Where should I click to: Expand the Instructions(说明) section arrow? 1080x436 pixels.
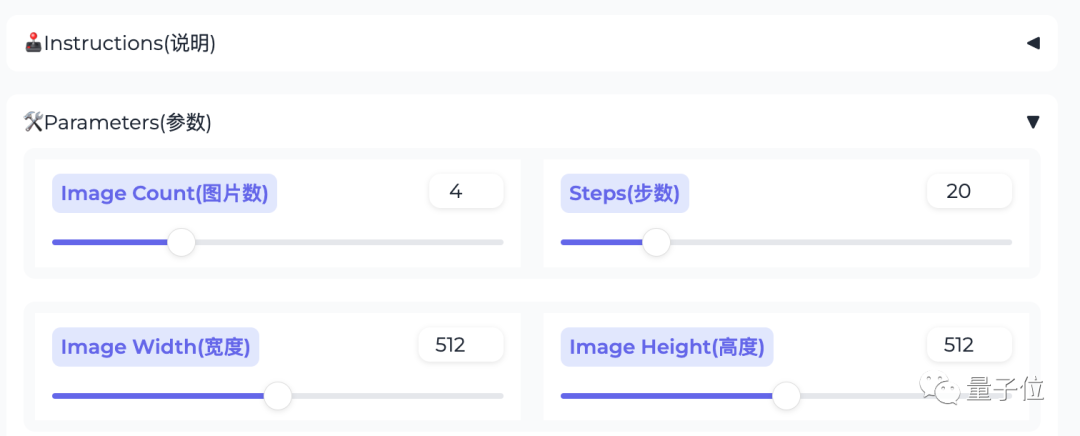[1033, 43]
